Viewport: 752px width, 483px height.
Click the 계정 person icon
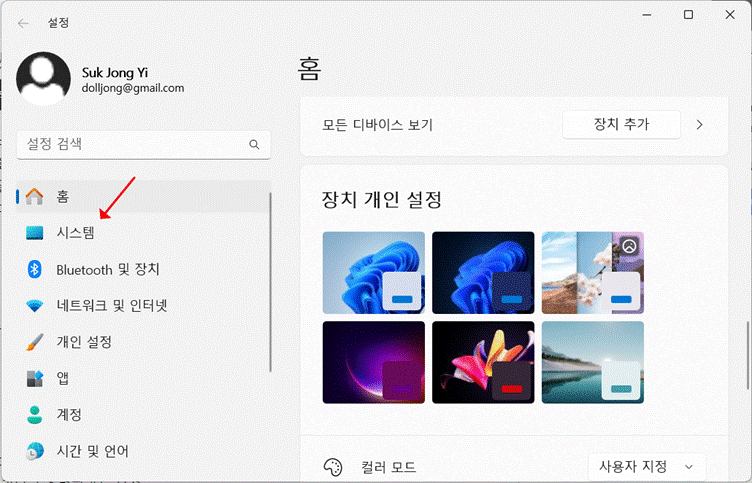(35, 415)
